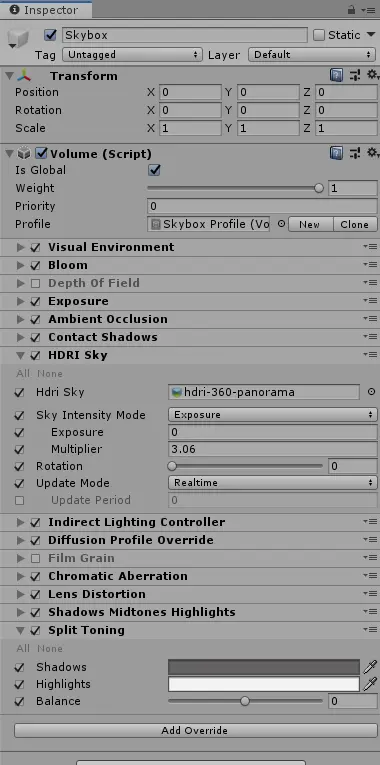The image size is (380, 765).
Task: Open Update Mode Realtime dropdown
Action: (273, 483)
